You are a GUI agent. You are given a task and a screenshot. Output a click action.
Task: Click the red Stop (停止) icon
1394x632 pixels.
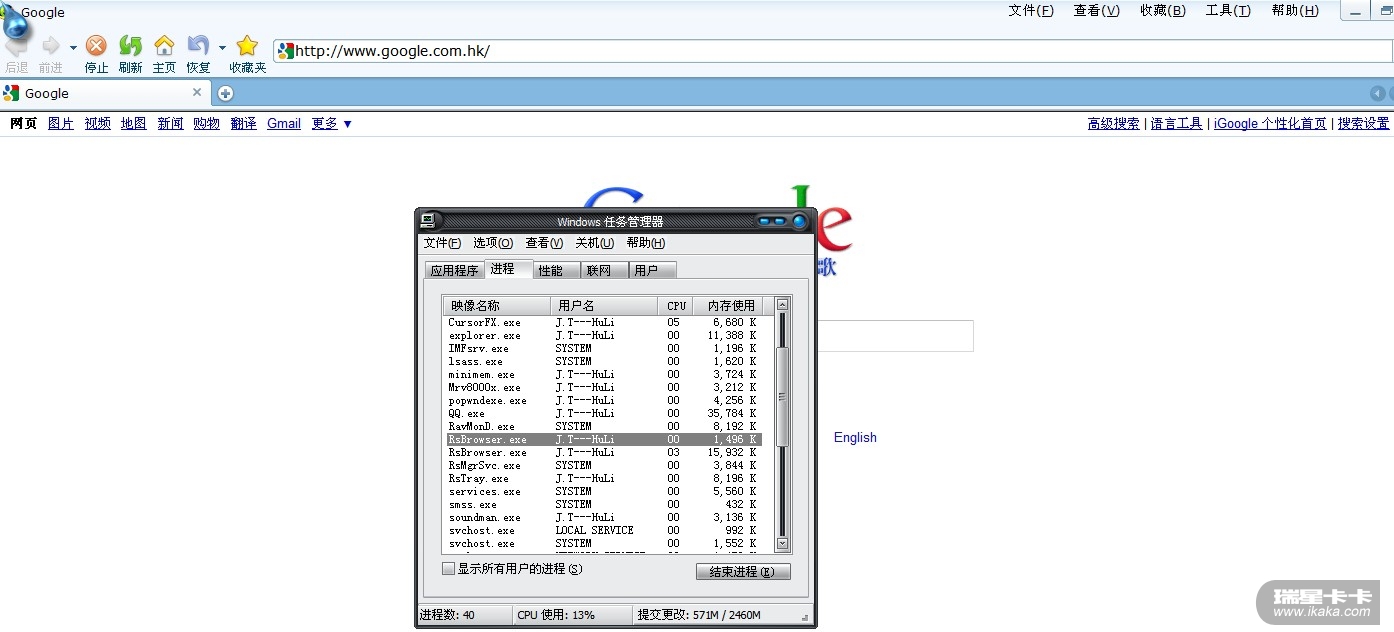coord(96,46)
